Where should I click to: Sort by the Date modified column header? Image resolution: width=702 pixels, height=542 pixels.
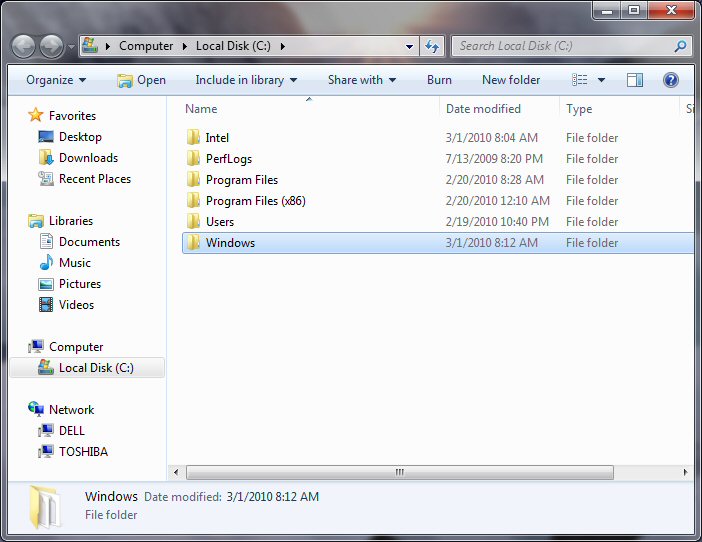483,109
